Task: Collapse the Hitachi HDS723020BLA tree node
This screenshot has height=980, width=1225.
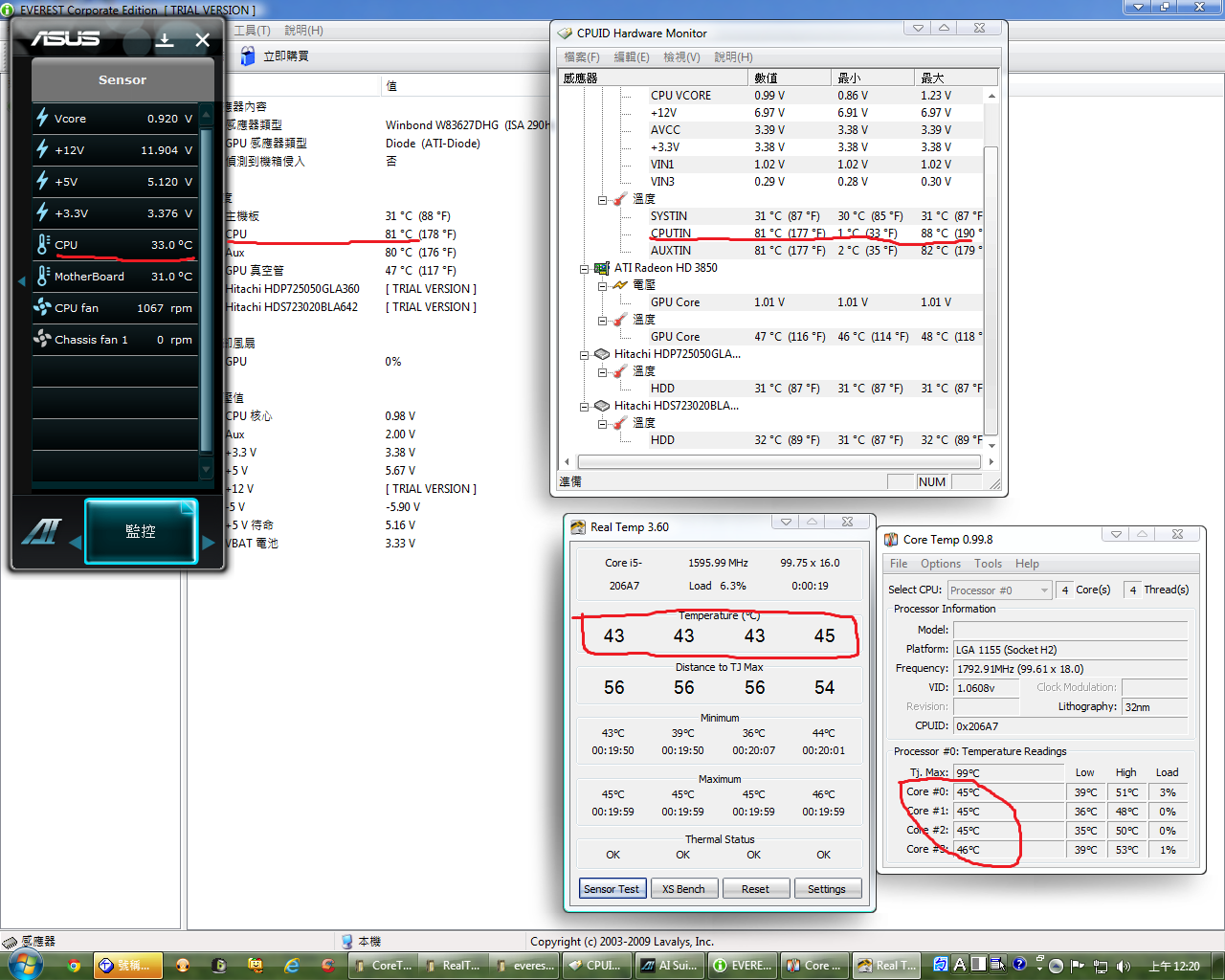Action: (x=584, y=407)
